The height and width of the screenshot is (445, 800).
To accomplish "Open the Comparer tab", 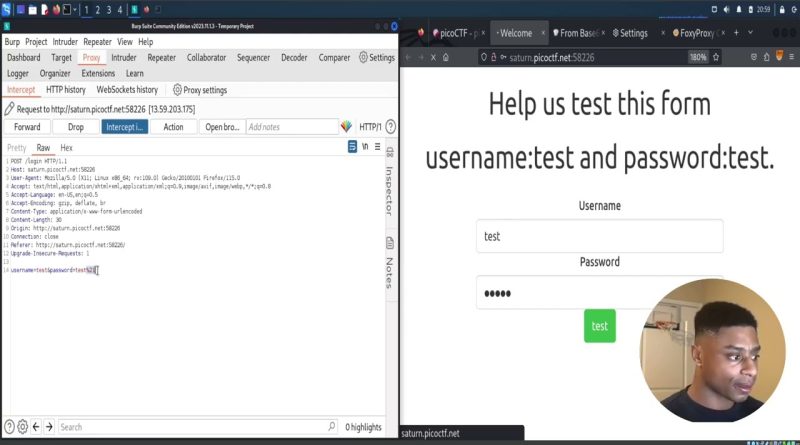I will [334, 58].
